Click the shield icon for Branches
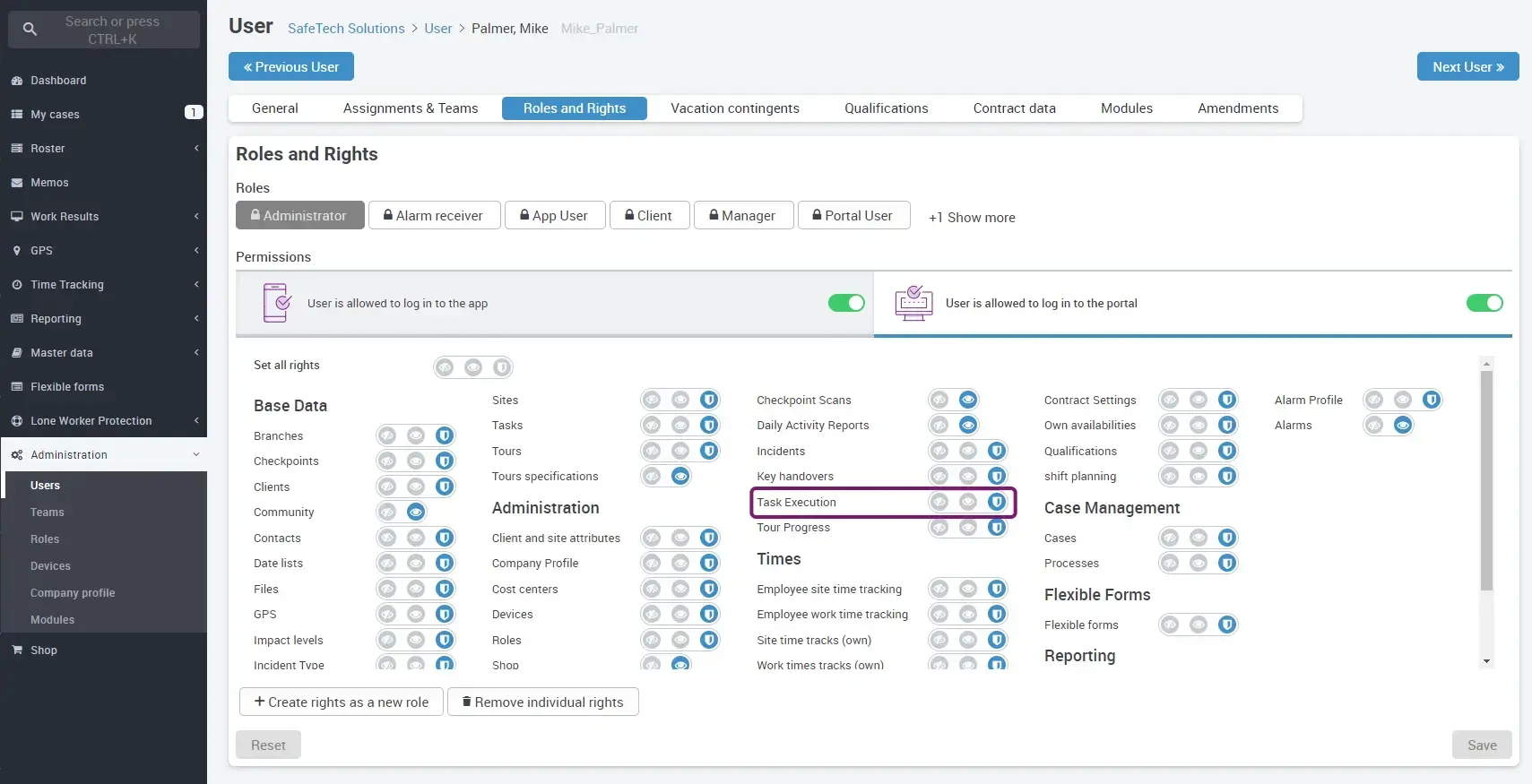 [444, 436]
